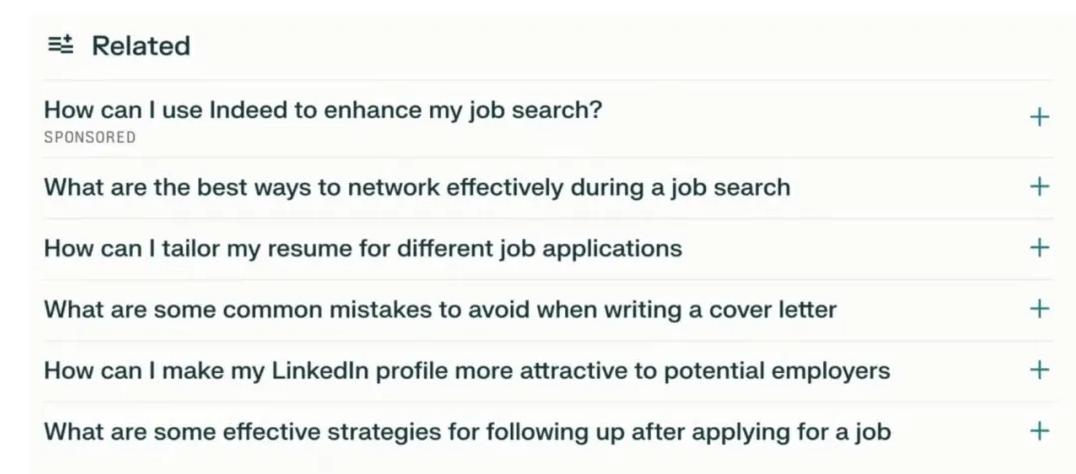Open strategies for following up question

(467, 432)
